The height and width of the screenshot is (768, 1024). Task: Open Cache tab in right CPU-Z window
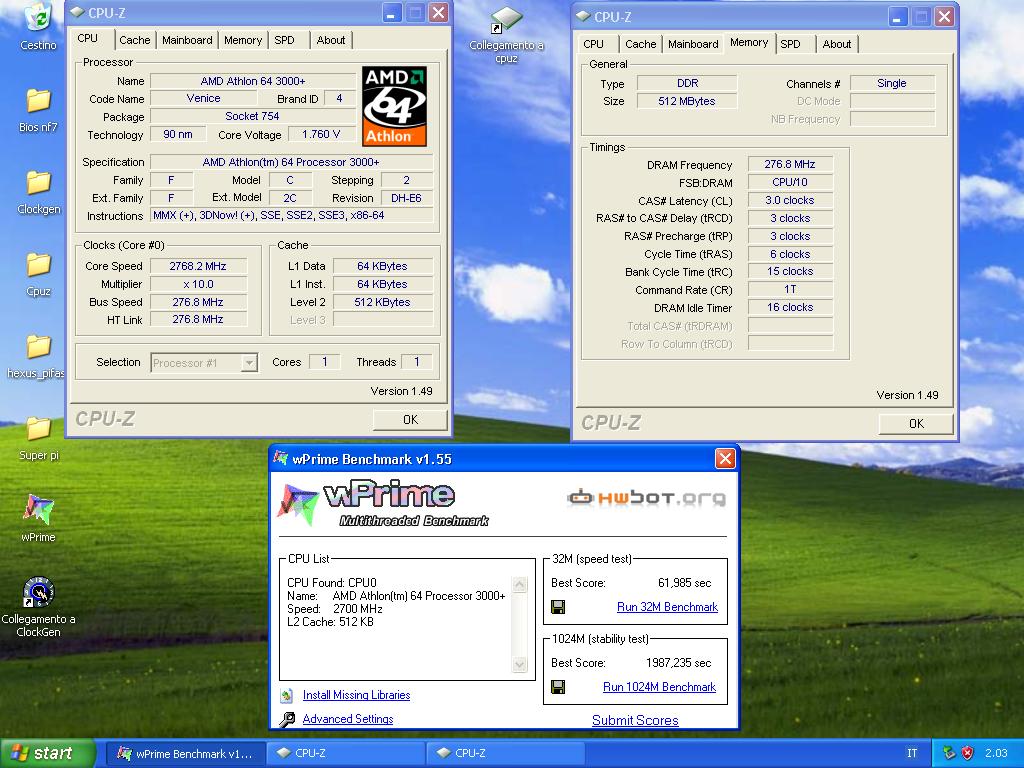coord(640,44)
